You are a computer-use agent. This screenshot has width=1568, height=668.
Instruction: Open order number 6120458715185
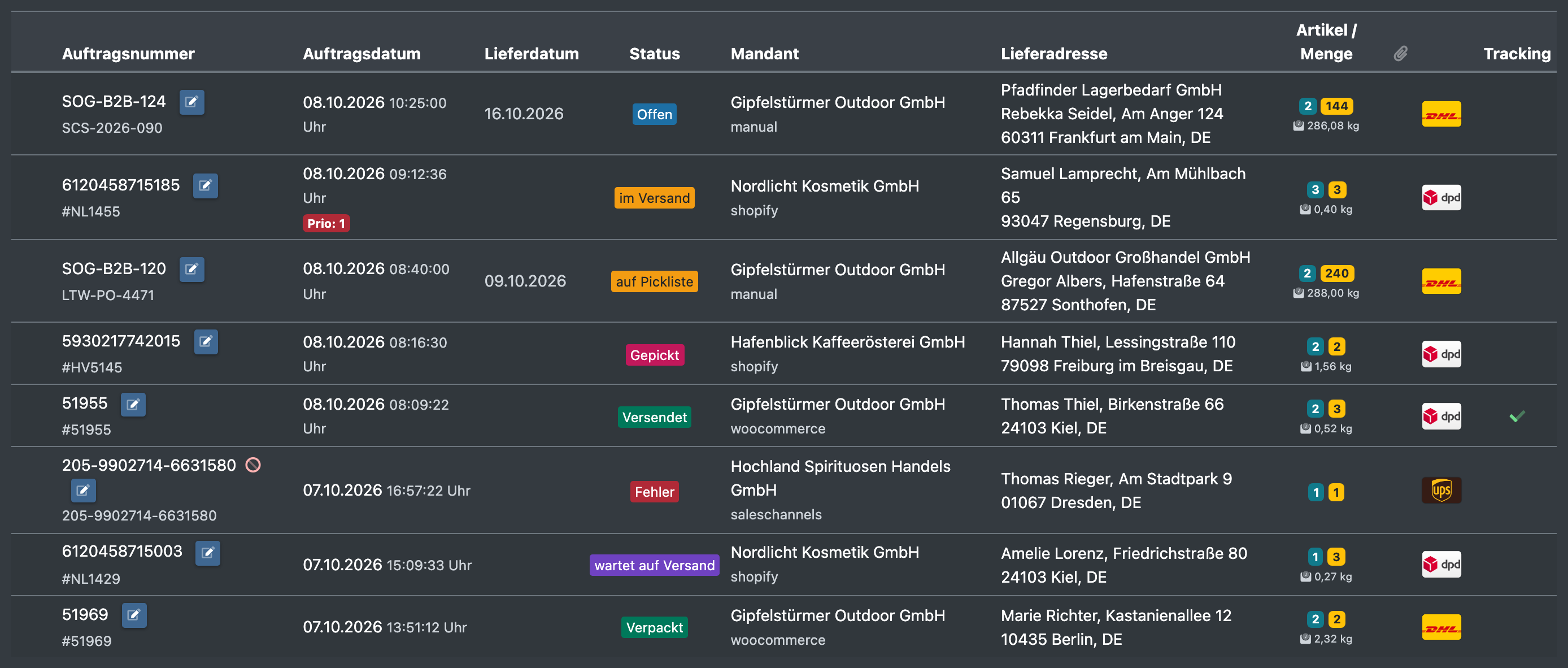pyautogui.click(x=121, y=184)
